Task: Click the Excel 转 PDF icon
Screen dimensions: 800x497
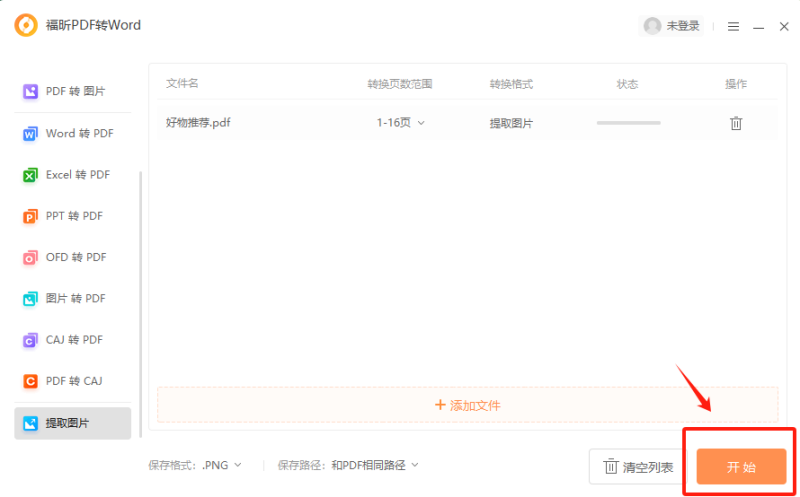Action: [x=30, y=175]
